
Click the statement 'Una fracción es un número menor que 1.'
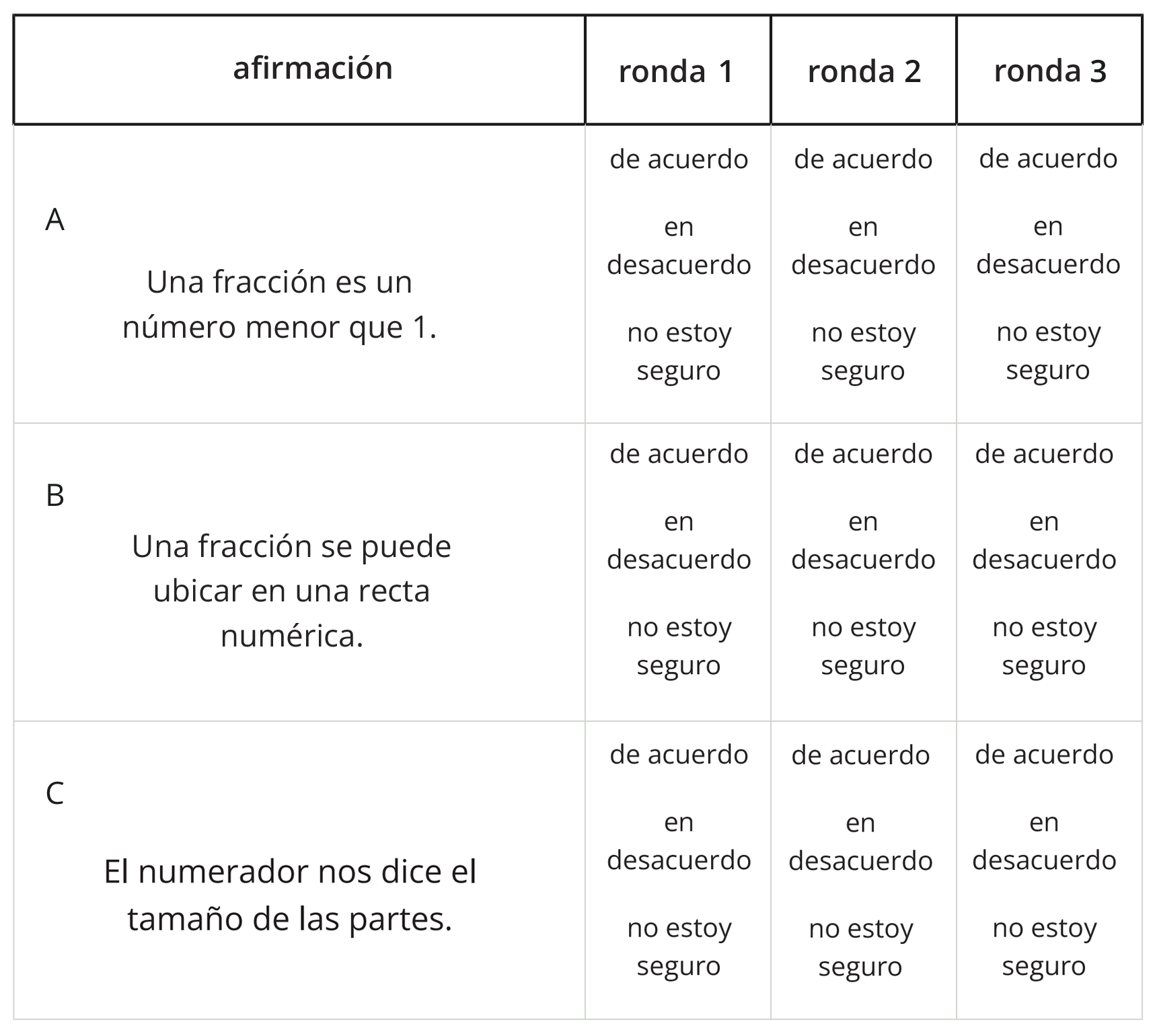point(280,305)
